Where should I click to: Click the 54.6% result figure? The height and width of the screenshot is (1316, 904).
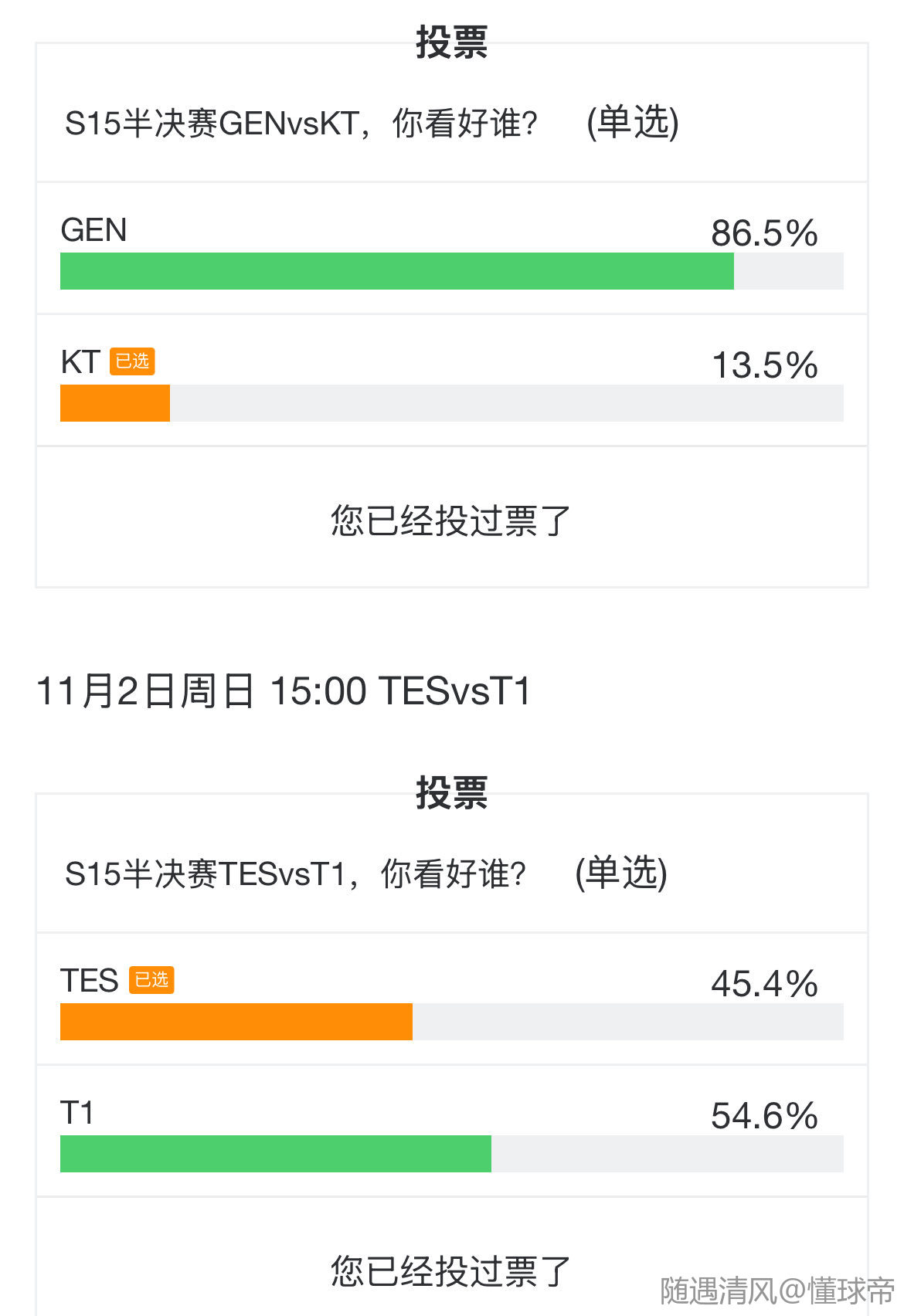point(764,1116)
